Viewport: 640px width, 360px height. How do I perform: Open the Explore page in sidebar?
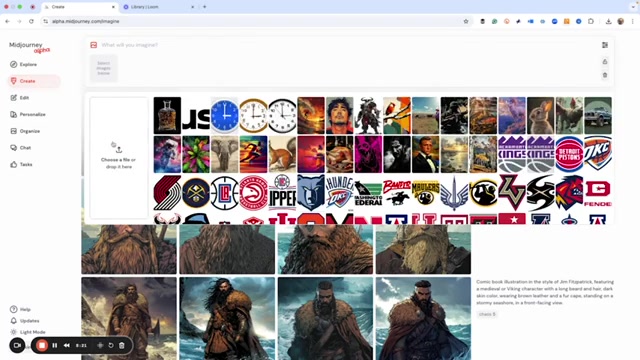tap(24, 64)
